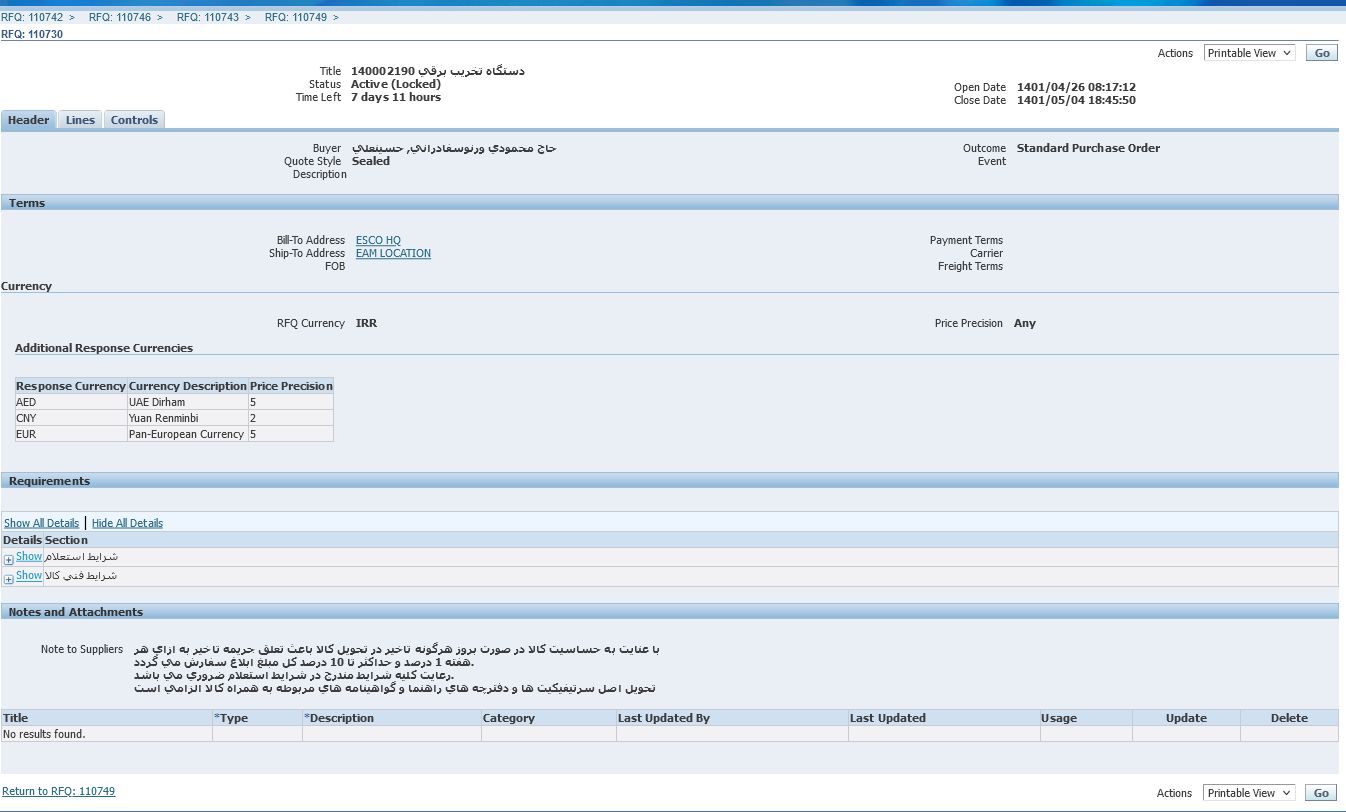
Task: Select the Pan-European Currency cell
Action: pyautogui.click(x=188, y=434)
